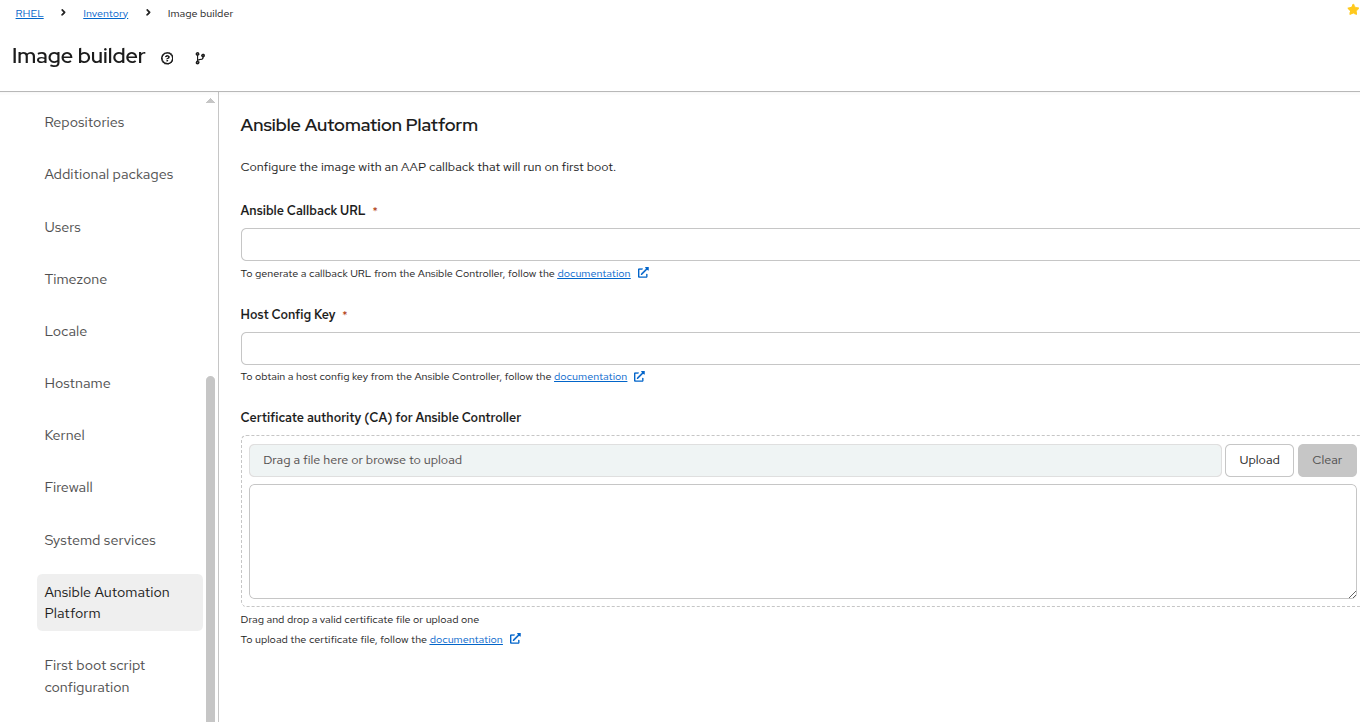1360x722 pixels.
Task: Open callback URL documentation link
Action: point(593,274)
